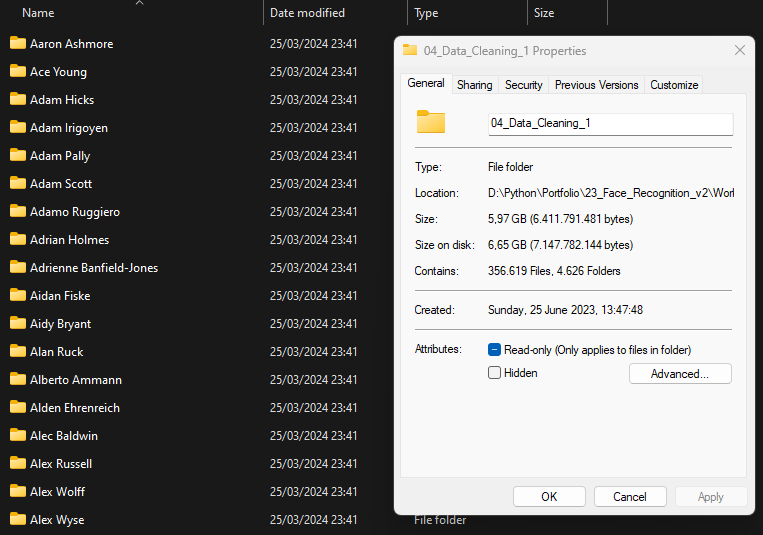Click the Adam Scott folder icon
The height and width of the screenshot is (535, 763).
click(x=18, y=184)
